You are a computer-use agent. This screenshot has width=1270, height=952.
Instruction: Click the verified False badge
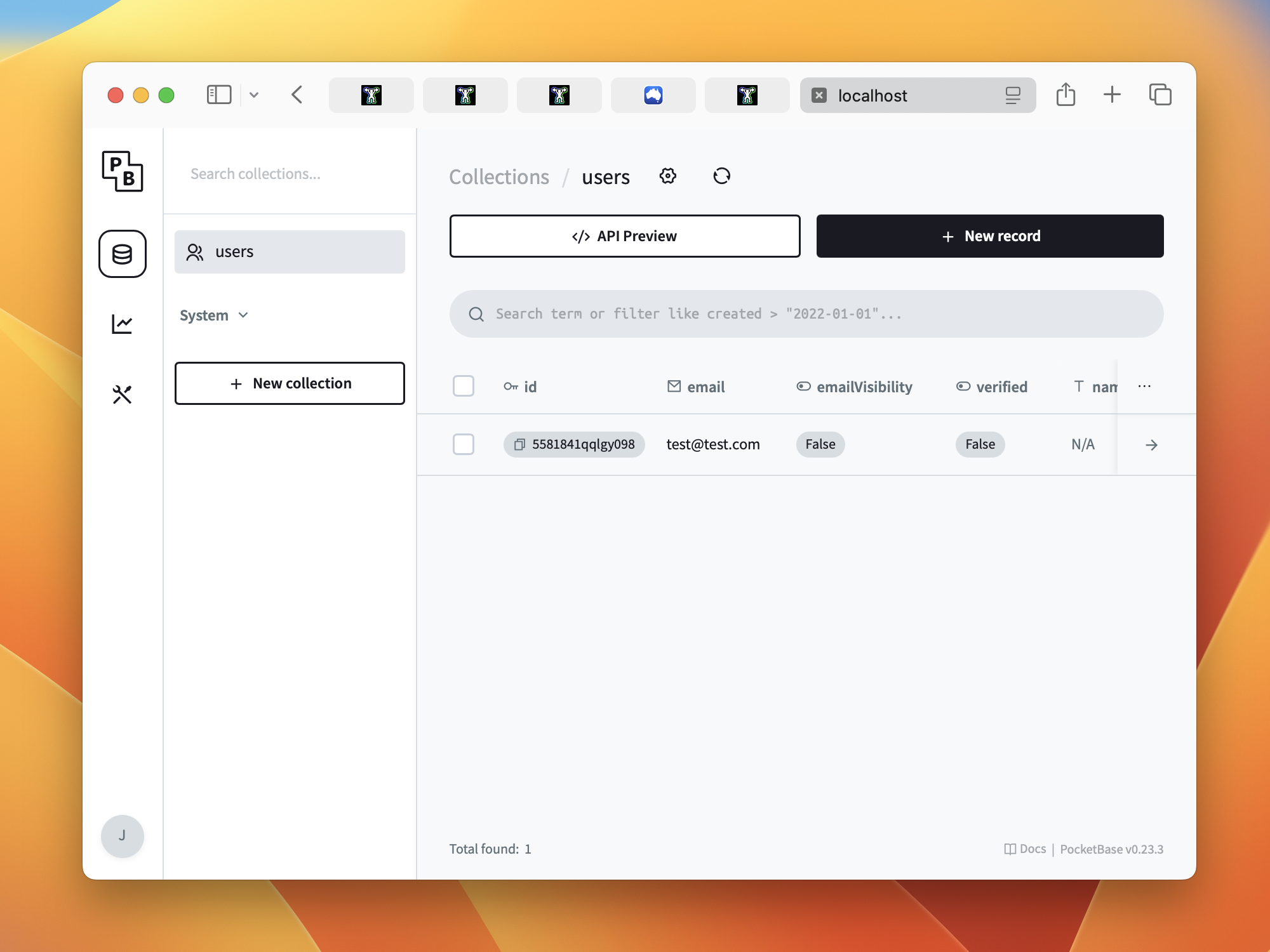tap(980, 444)
